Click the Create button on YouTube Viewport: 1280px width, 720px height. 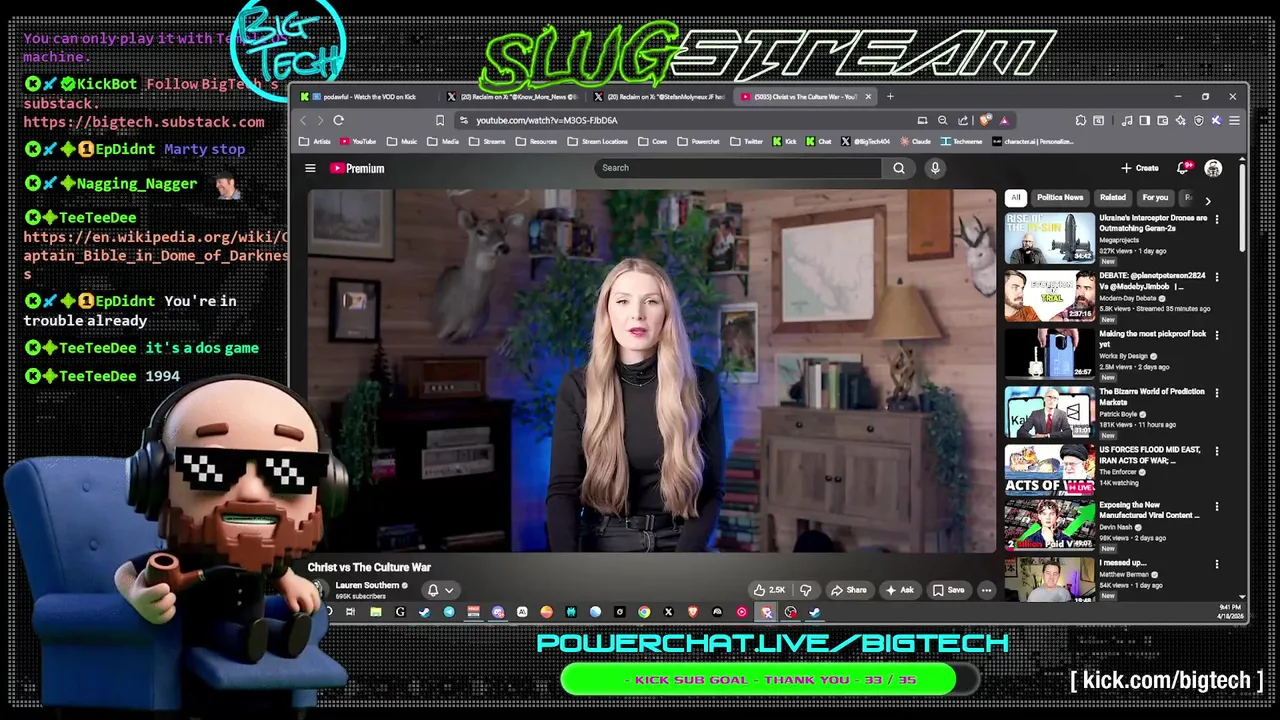click(1140, 168)
